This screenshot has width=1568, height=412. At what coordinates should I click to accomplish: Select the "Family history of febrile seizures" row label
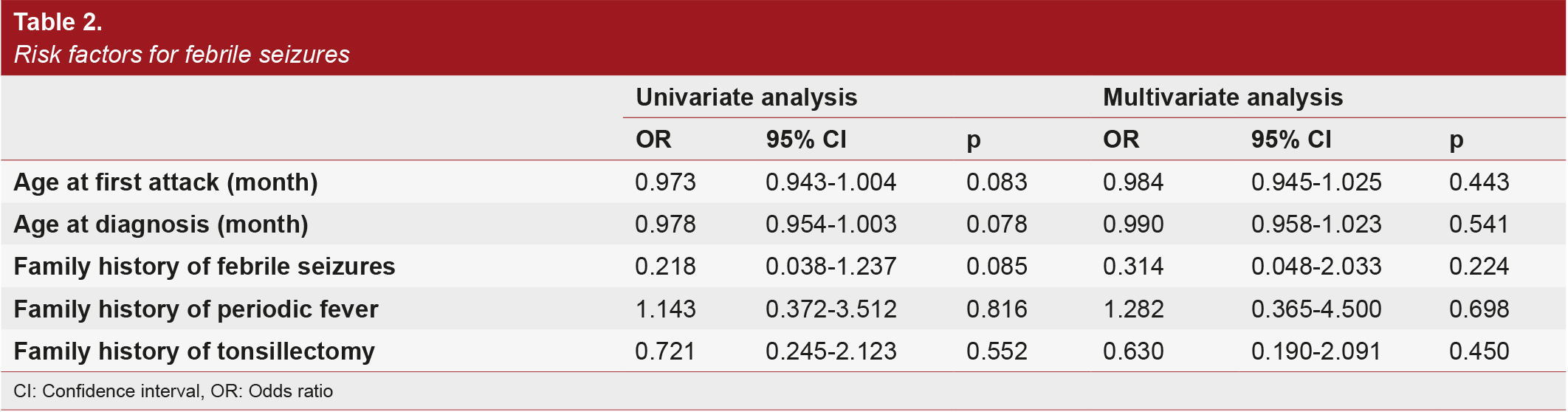204,267
